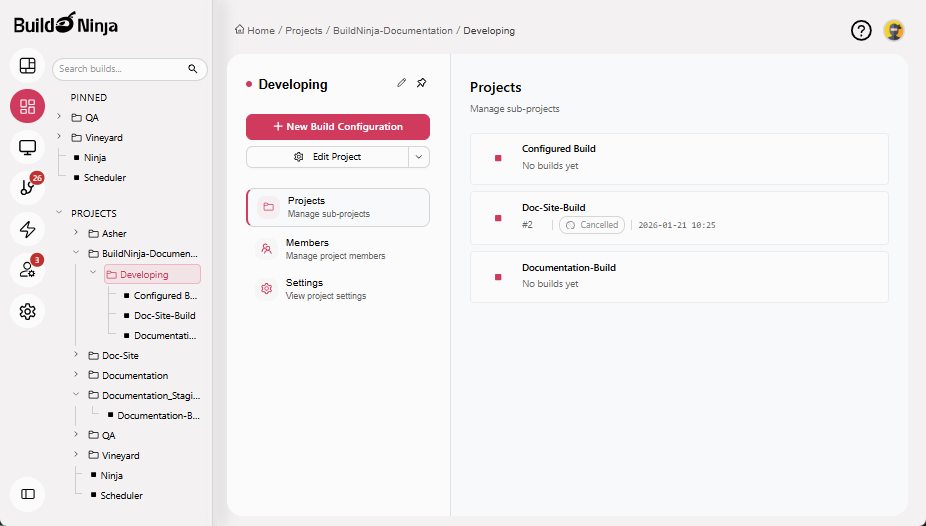Click the red status square of Documentation-Build
The height and width of the screenshot is (526, 926).
tap(498, 277)
